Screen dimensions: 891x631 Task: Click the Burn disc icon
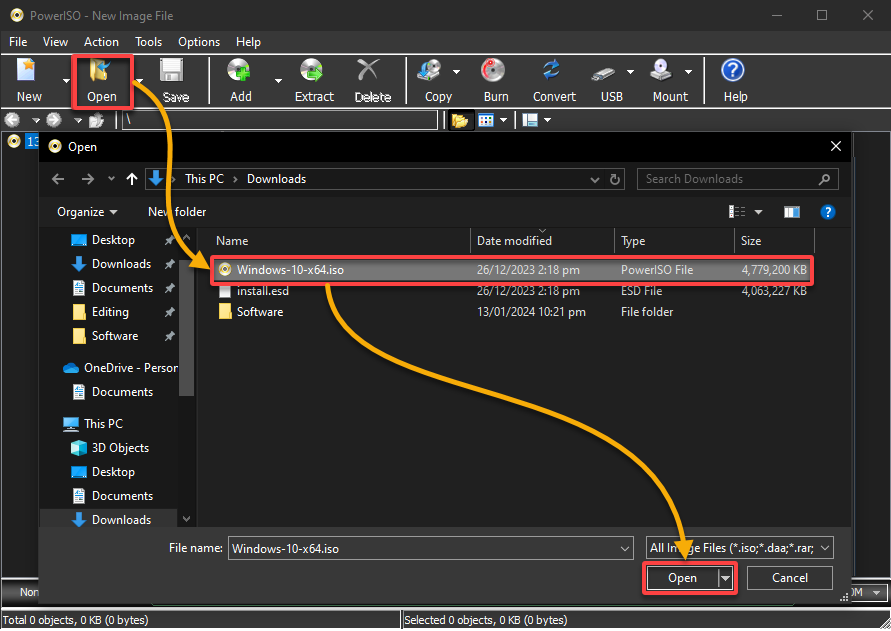coord(493,71)
